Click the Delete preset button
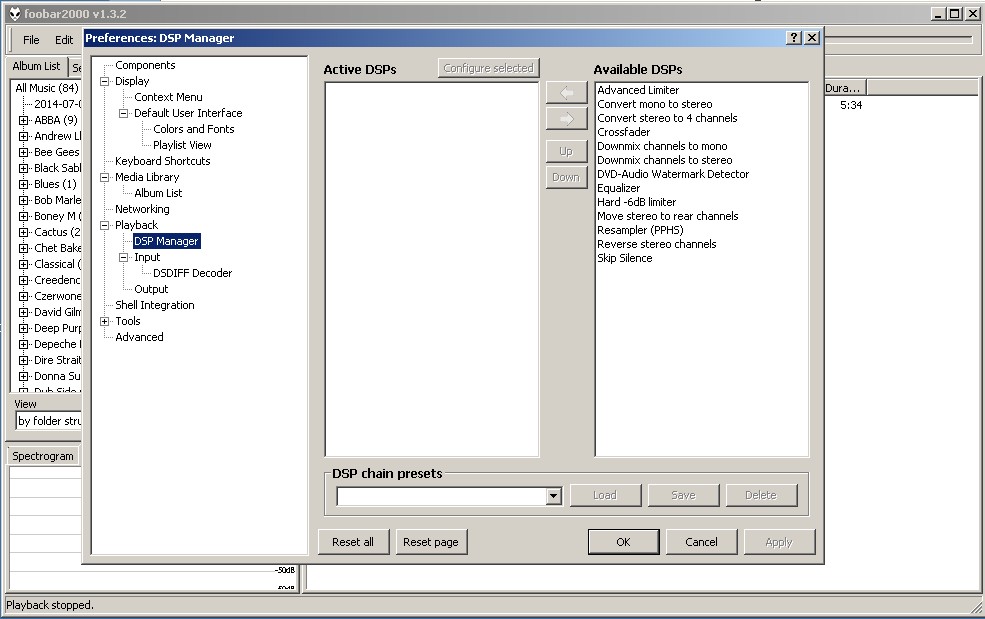The width and height of the screenshot is (985, 619). pyautogui.click(x=761, y=495)
